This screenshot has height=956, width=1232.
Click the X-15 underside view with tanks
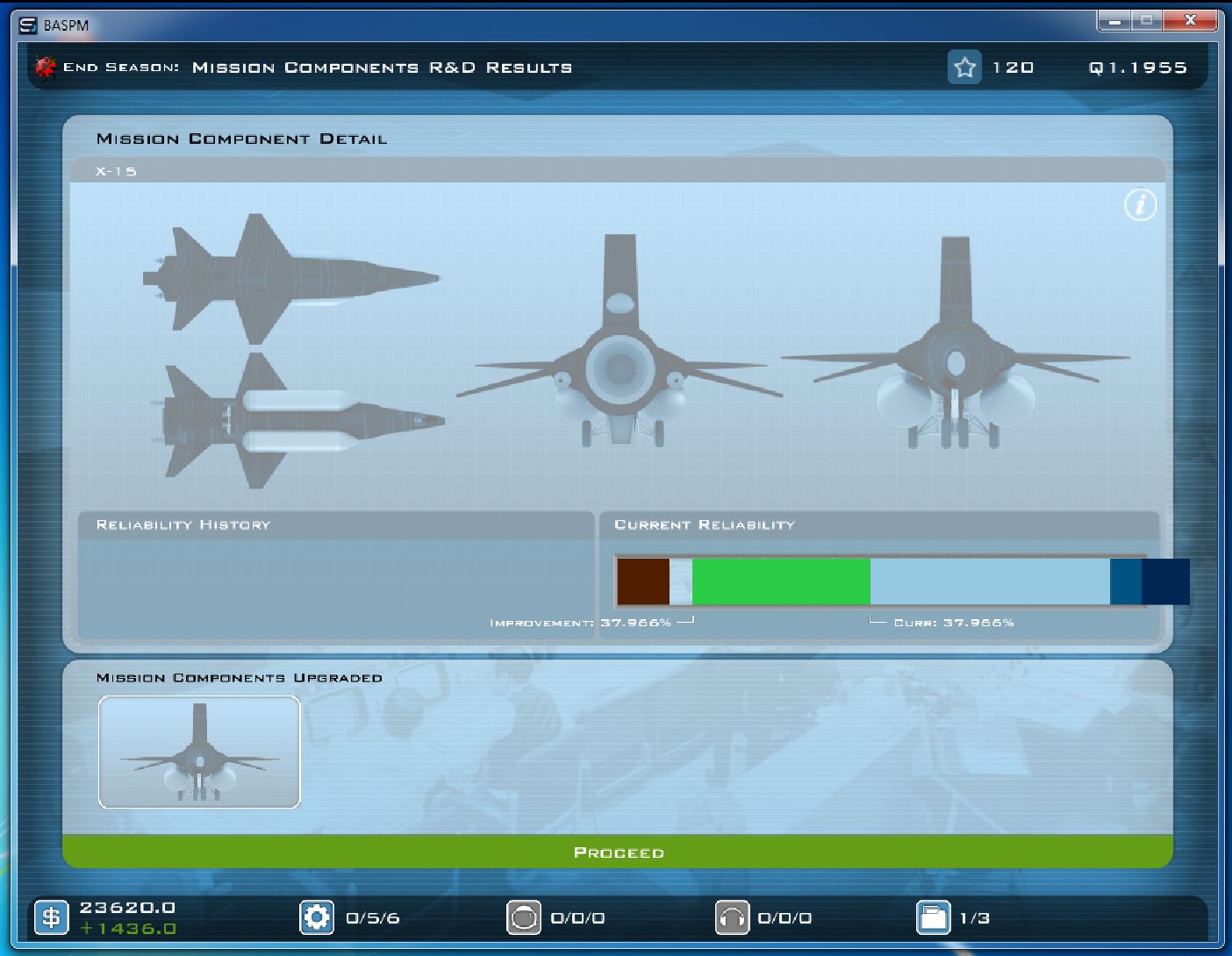coord(297,421)
